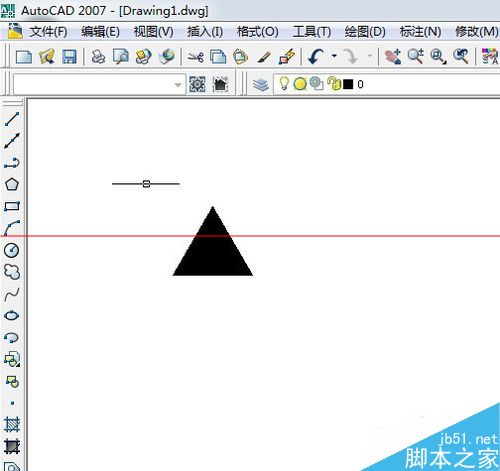Click the drawing document icon beside 文件
Screen dimensions: 500x471
15,31
